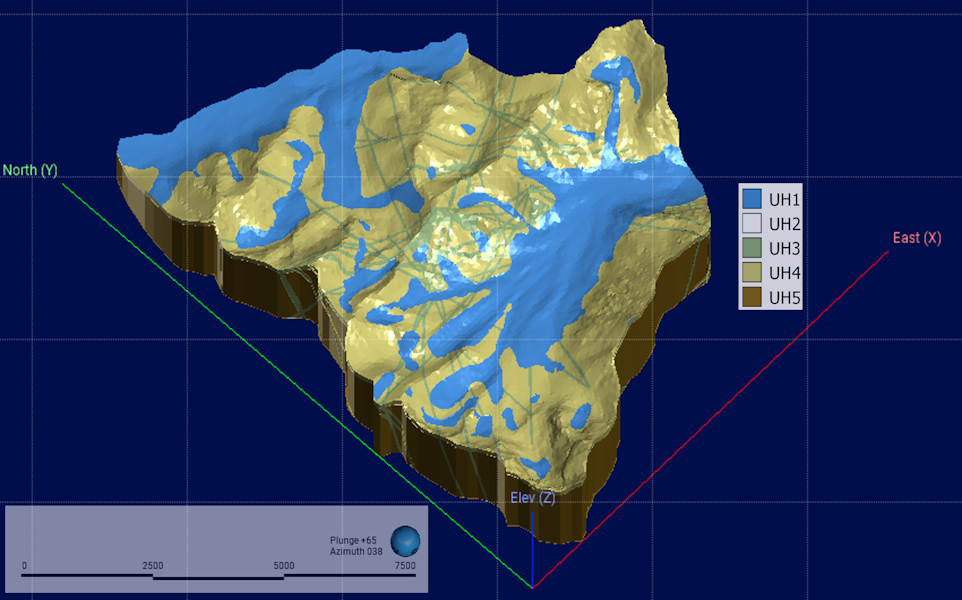This screenshot has height=600, width=962.
Task: Select the UH2 light gray legend swatch
Action: (x=753, y=223)
